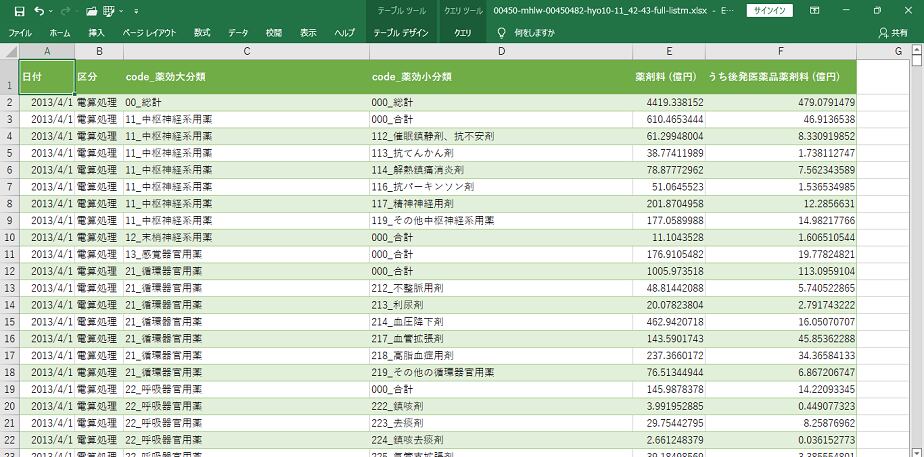
Task: Click the Select All corner triangle
Action: tap(9, 51)
